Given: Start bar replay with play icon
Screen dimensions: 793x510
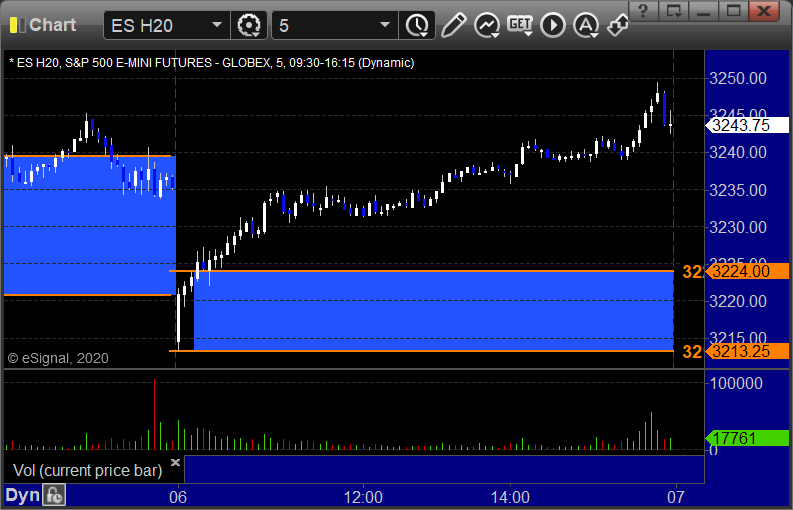Looking at the screenshot, I should point(552,25).
